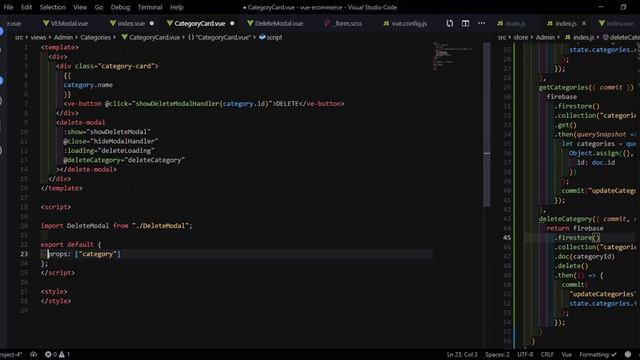Click the 'export default' line in code
640x360 pixels.
[71, 244]
